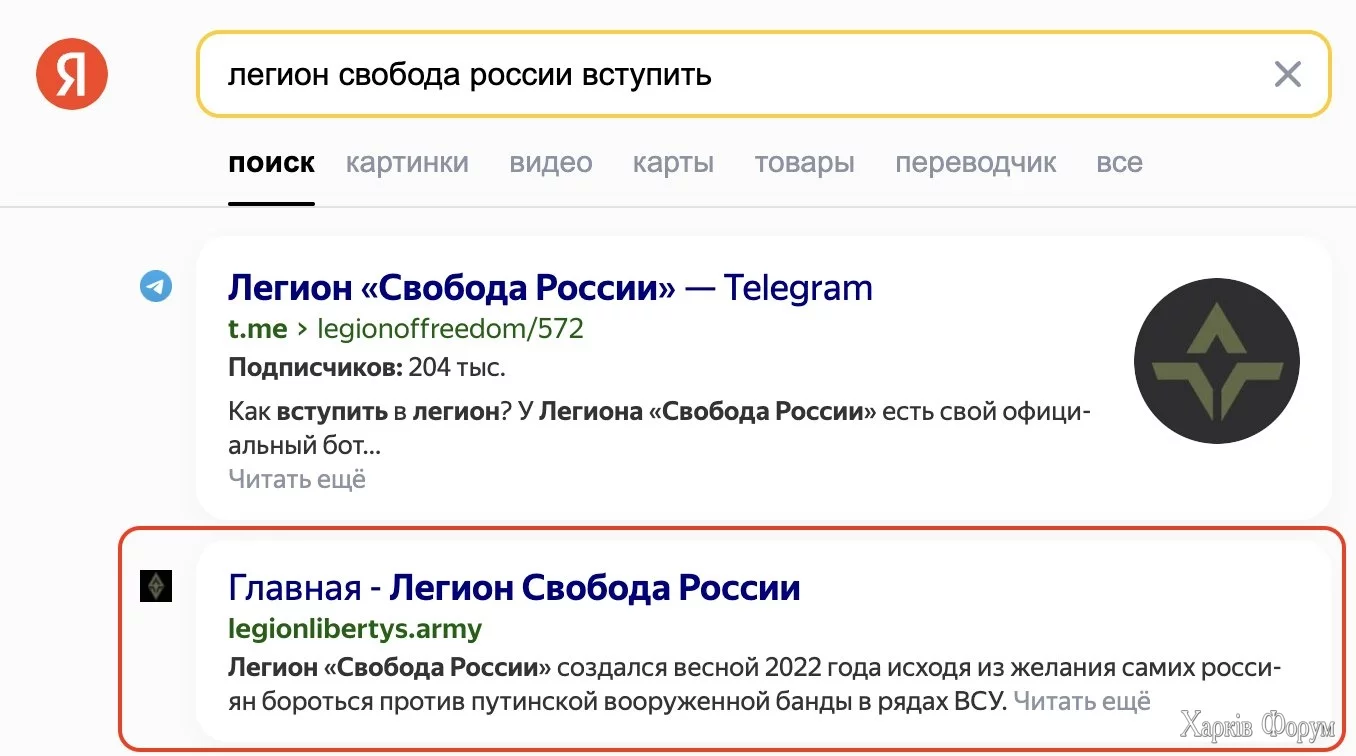The height and width of the screenshot is (756, 1356).
Task: Select the active поиск tab
Action: 271,163
